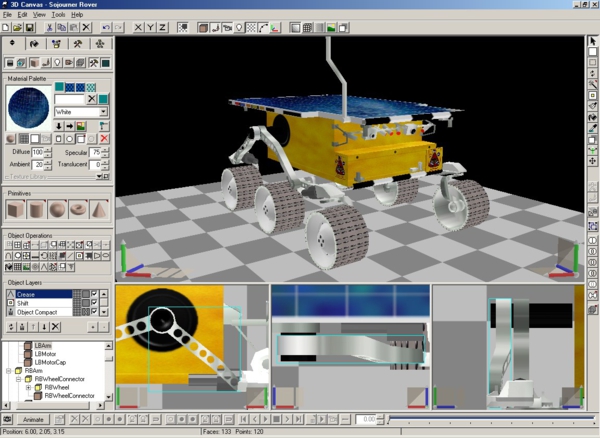600x438 pixels.
Task: Click the Animate button
Action: coord(33,419)
